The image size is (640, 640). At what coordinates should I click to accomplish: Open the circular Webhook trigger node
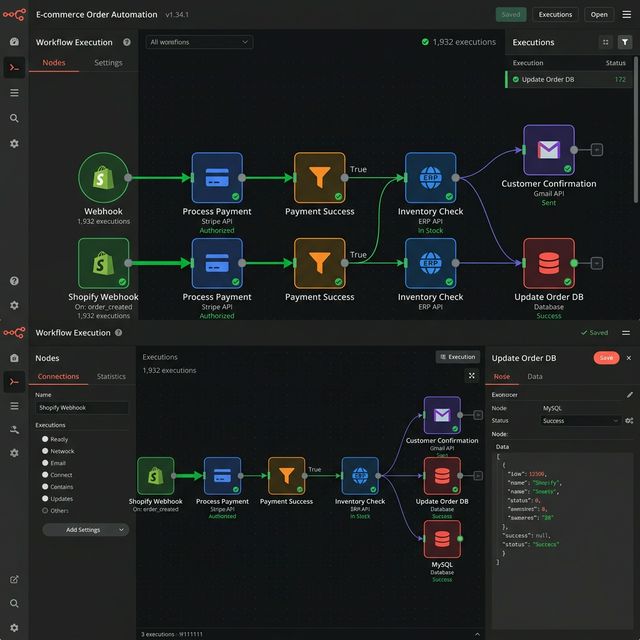tap(103, 178)
